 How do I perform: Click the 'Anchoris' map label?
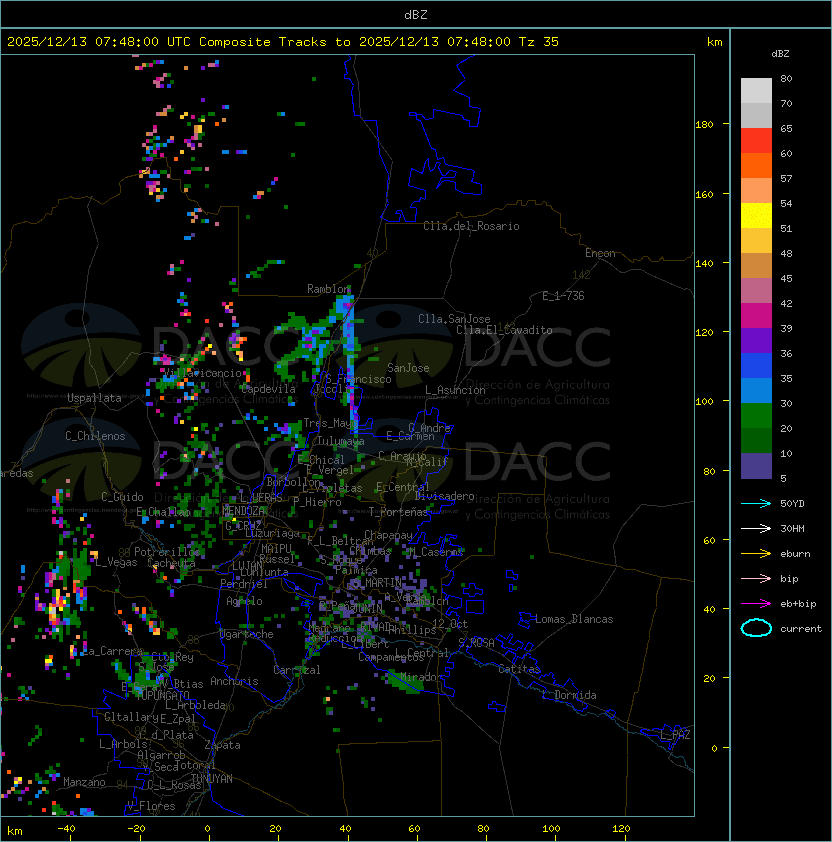point(234,681)
